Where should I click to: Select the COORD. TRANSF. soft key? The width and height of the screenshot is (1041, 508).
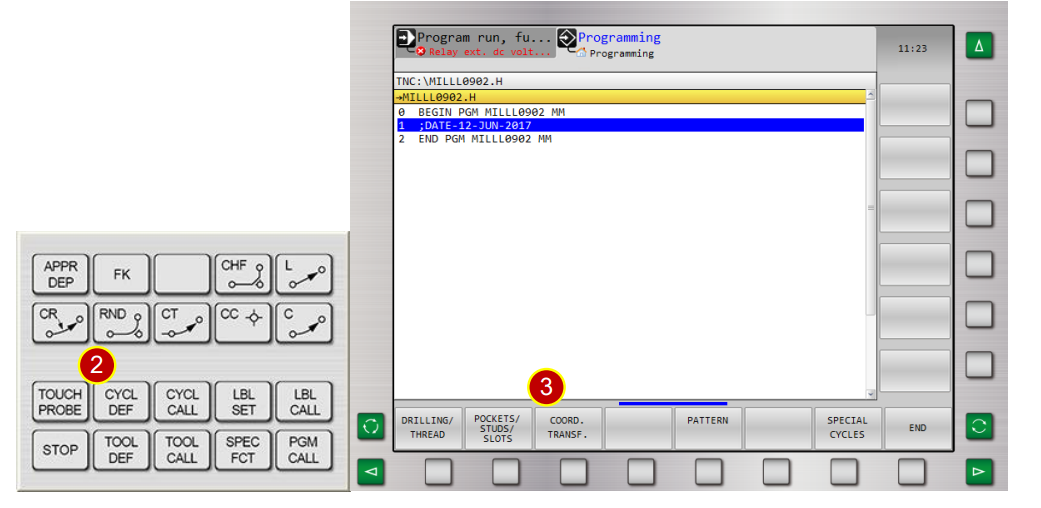click(568, 428)
